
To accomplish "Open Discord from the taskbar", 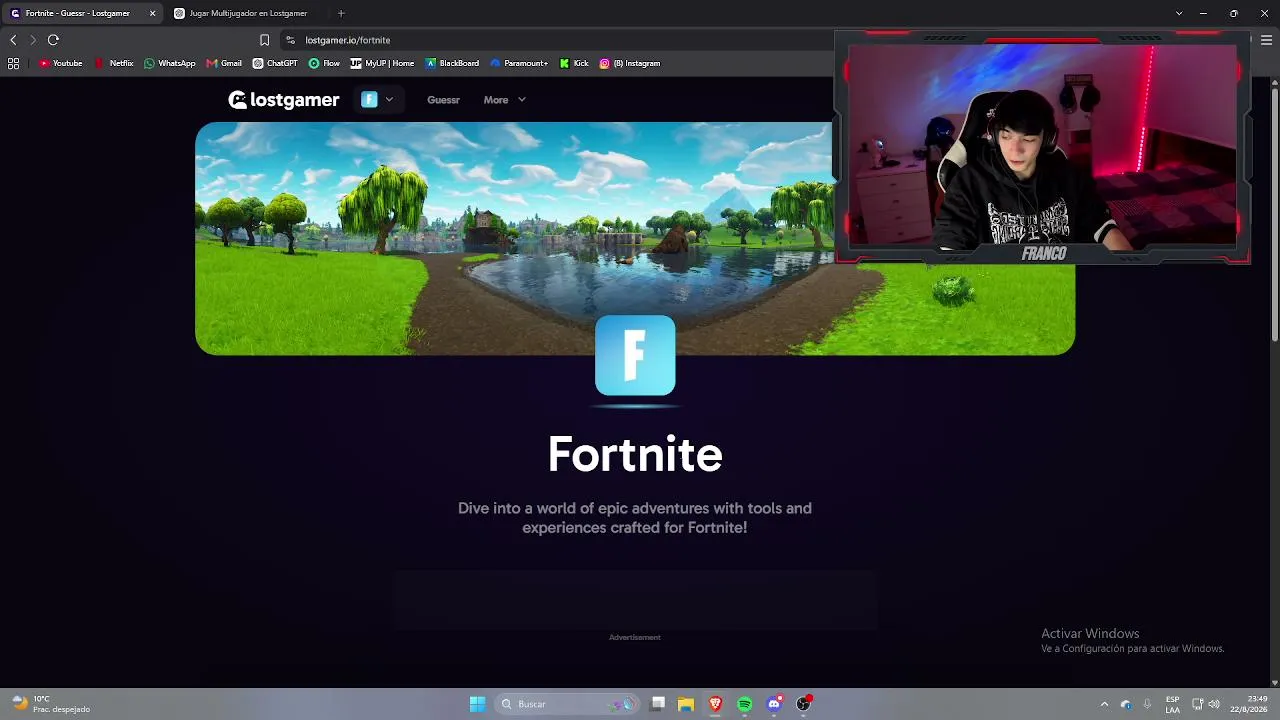I will point(774,704).
